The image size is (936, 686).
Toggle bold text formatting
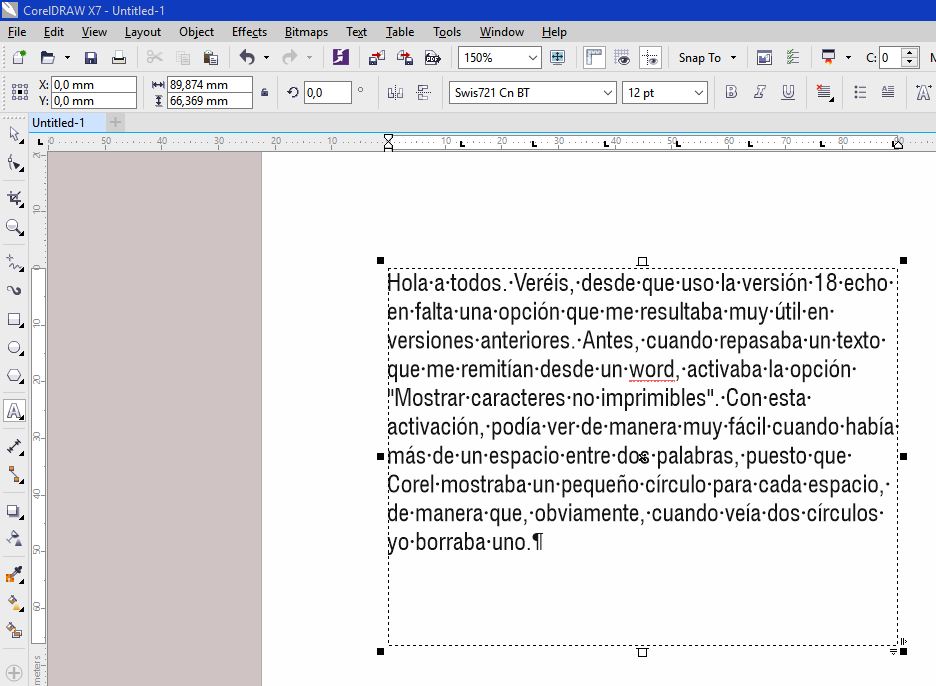[731, 93]
